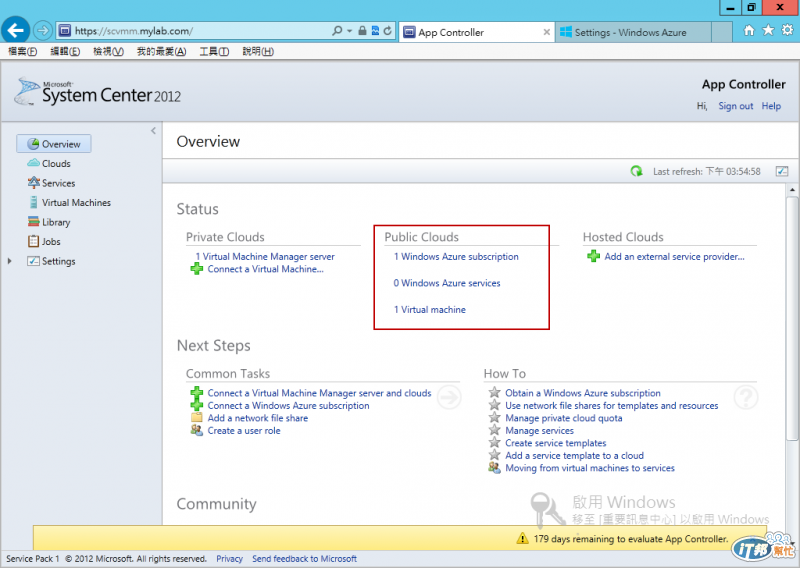Click the browser forward arrow
The height and width of the screenshot is (568, 800).
click(x=43, y=31)
